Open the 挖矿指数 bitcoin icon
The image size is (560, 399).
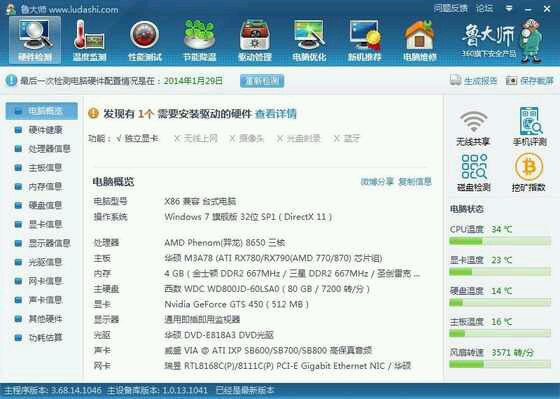(x=529, y=173)
